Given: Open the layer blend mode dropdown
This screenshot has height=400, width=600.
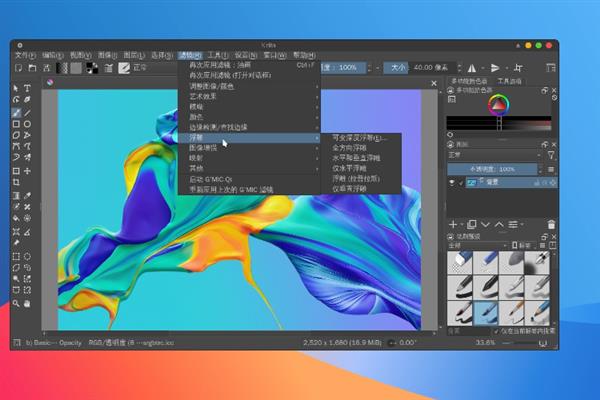Looking at the screenshot, I should pyautogui.click(x=494, y=155).
